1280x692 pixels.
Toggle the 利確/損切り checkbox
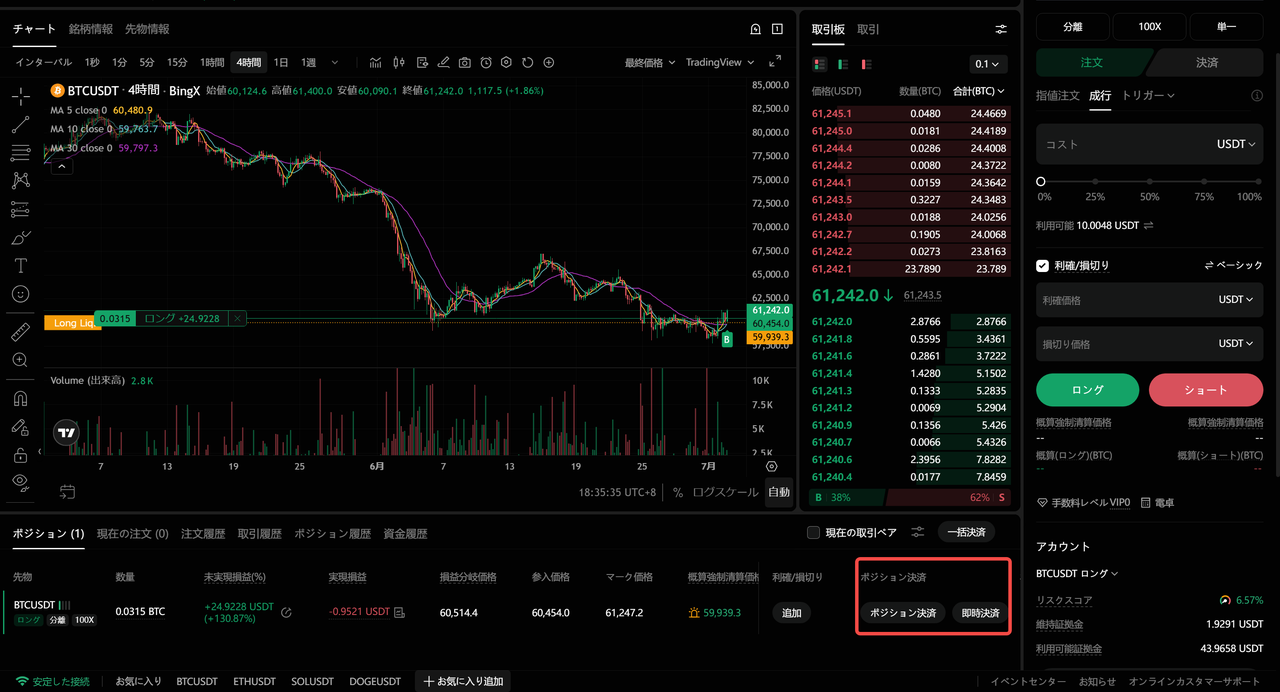1043,266
